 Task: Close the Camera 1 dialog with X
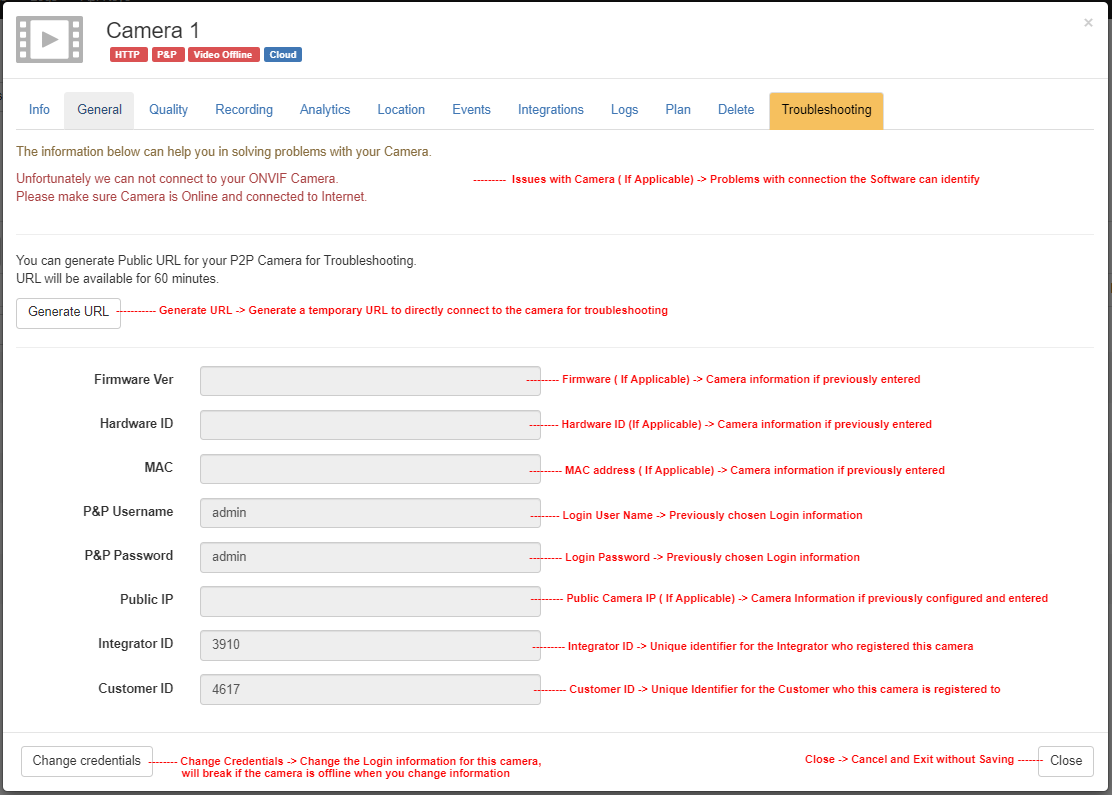point(1088,23)
